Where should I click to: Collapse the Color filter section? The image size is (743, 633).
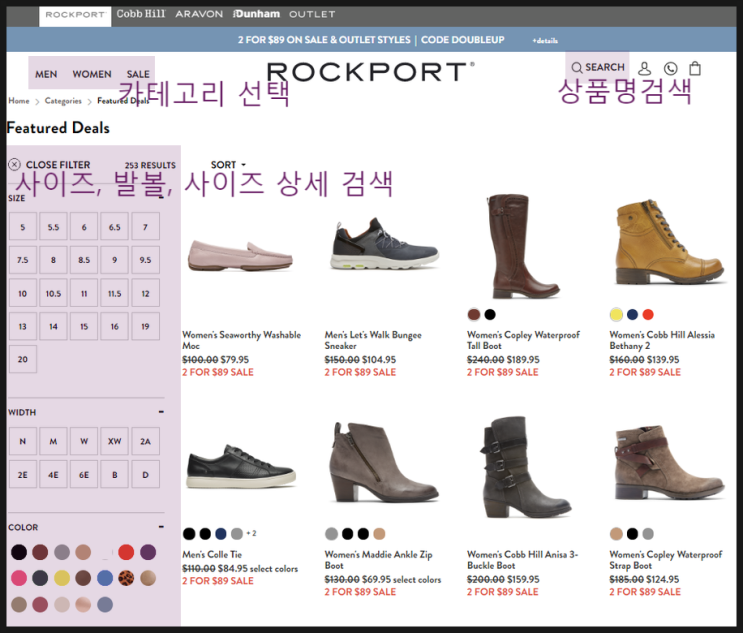pyautogui.click(x=161, y=526)
